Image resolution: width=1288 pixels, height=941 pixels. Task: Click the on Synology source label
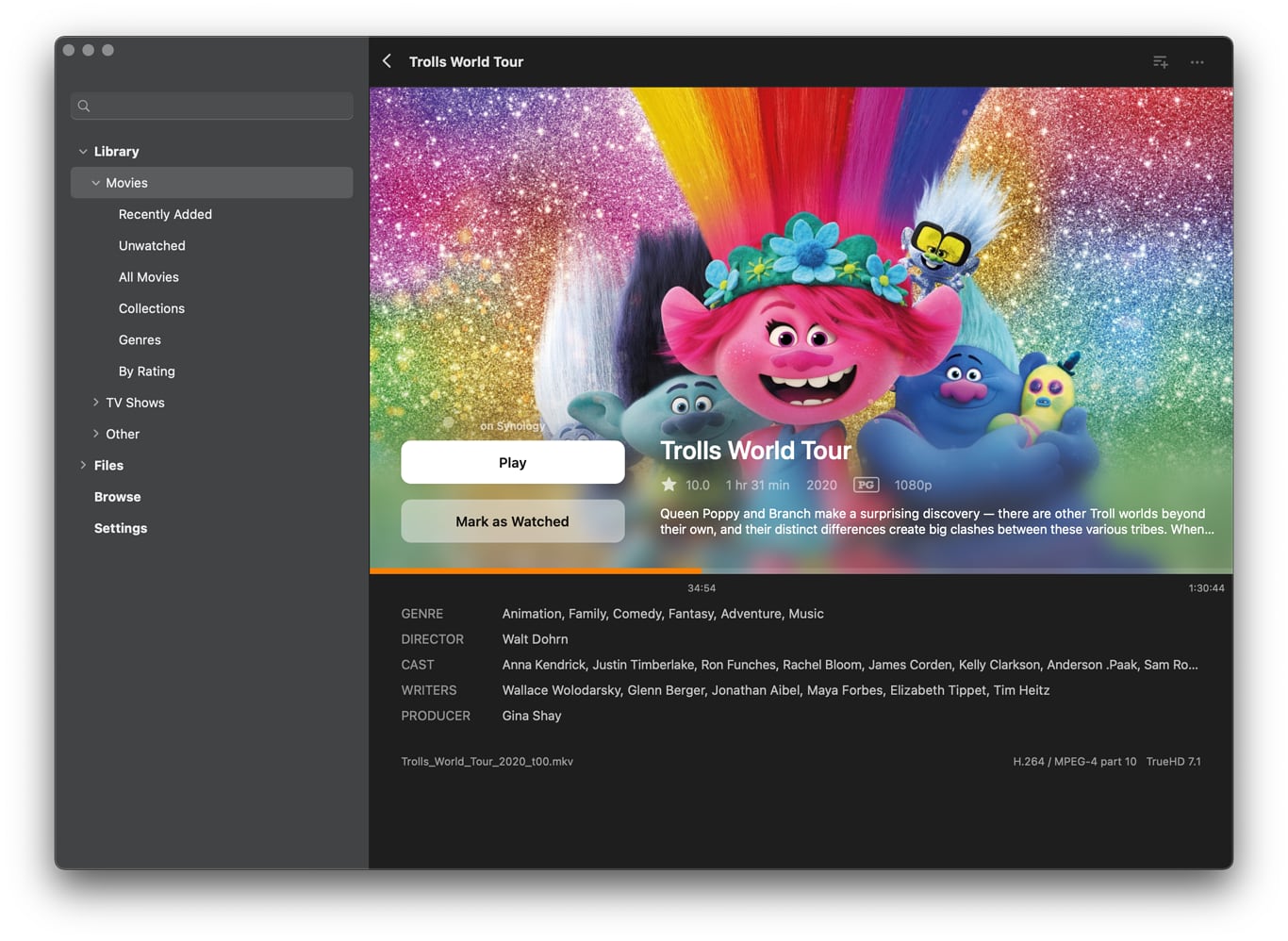(513, 426)
